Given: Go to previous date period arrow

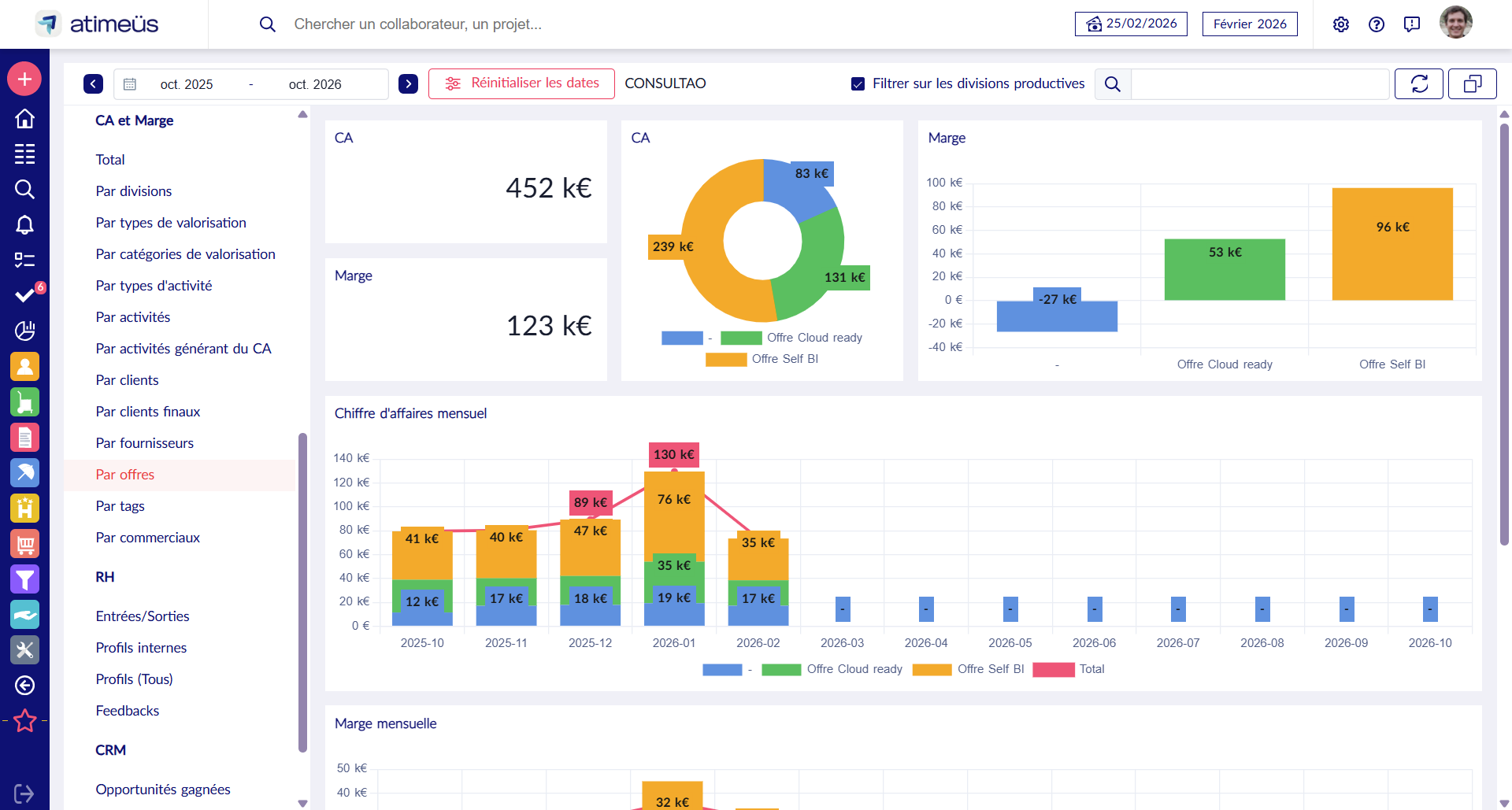Looking at the screenshot, I should point(93,83).
